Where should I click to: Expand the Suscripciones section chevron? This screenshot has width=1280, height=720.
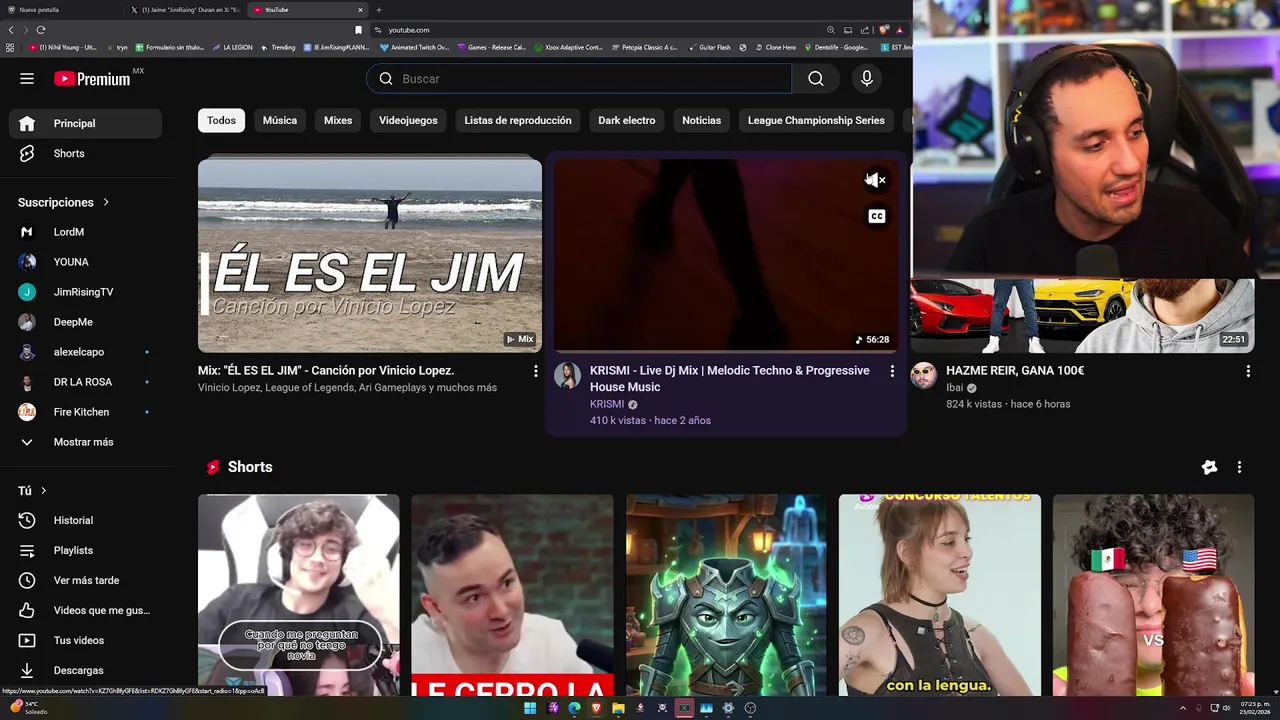(x=106, y=202)
